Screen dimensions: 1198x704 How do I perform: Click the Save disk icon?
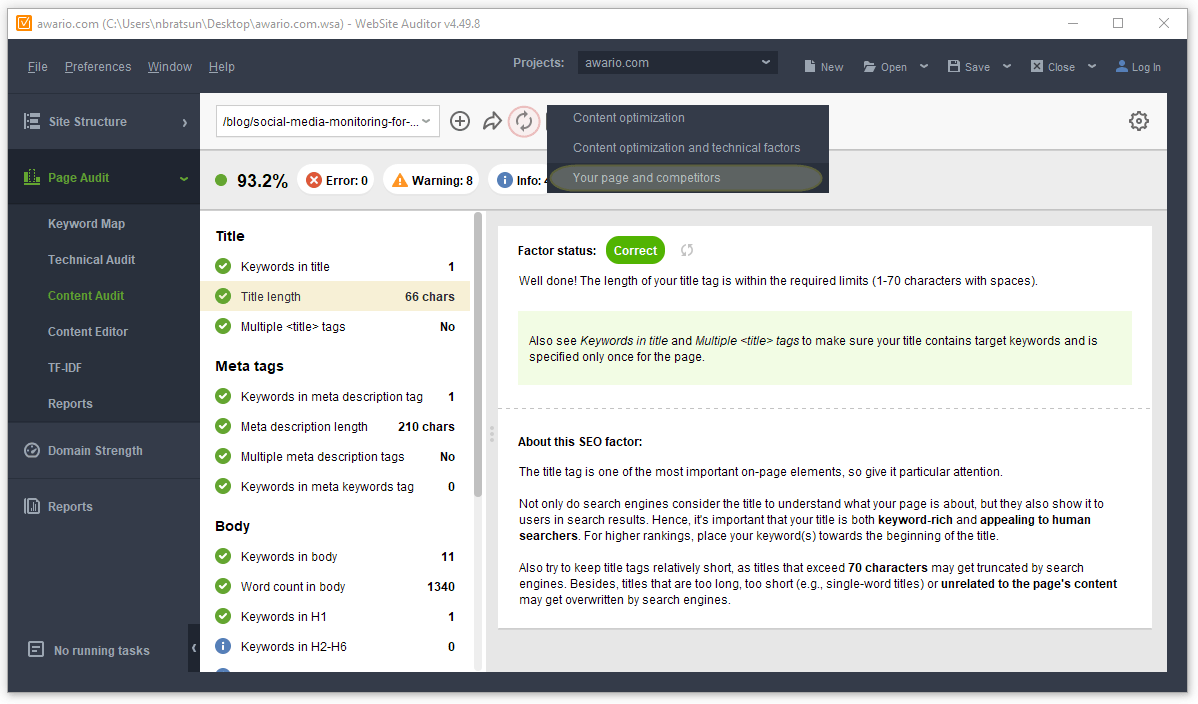click(x=954, y=67)
